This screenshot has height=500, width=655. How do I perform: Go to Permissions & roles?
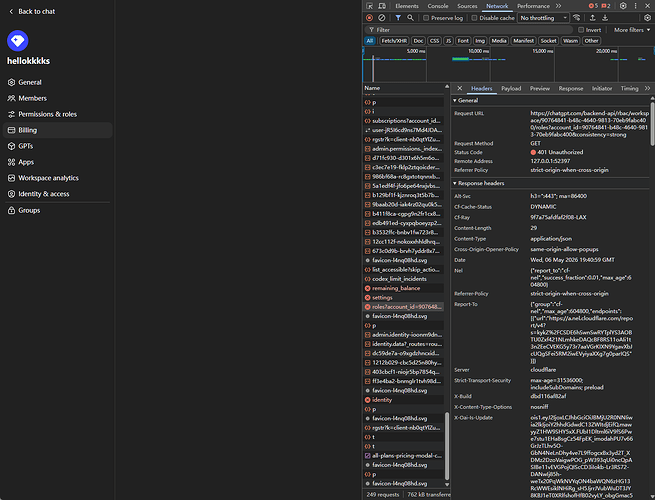coord(57,114)
